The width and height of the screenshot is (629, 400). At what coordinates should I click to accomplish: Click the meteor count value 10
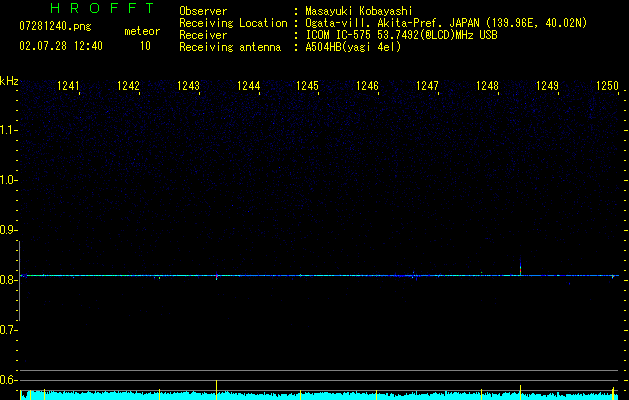[x=145, y=46]
